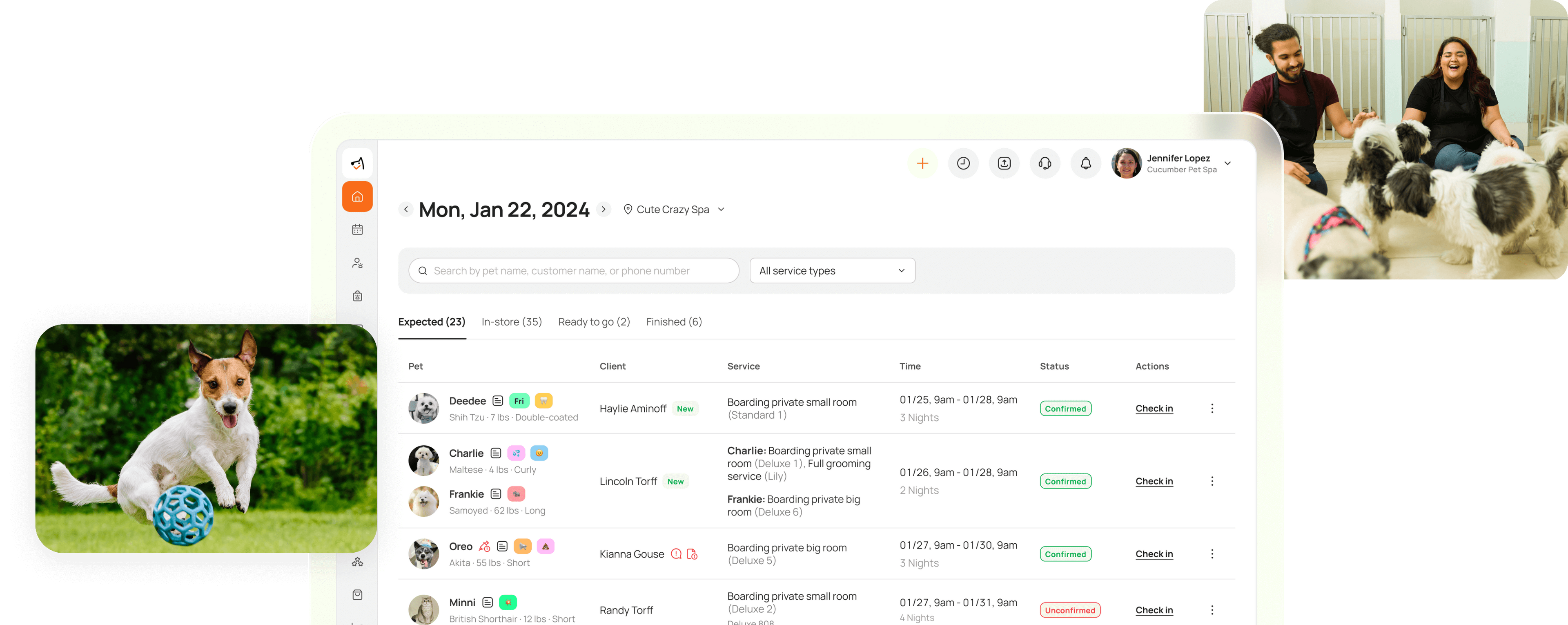
Task: Open Charlie's notes icon
Action: pyautogui.click(x=495, y=453)
